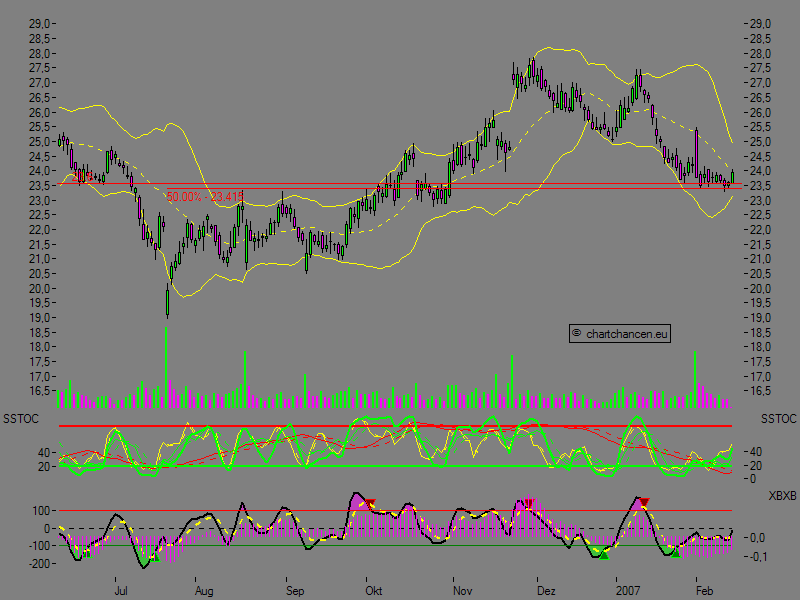
Task: Click the -0,1 value on XBXB right scale
Action: [758, 557]
